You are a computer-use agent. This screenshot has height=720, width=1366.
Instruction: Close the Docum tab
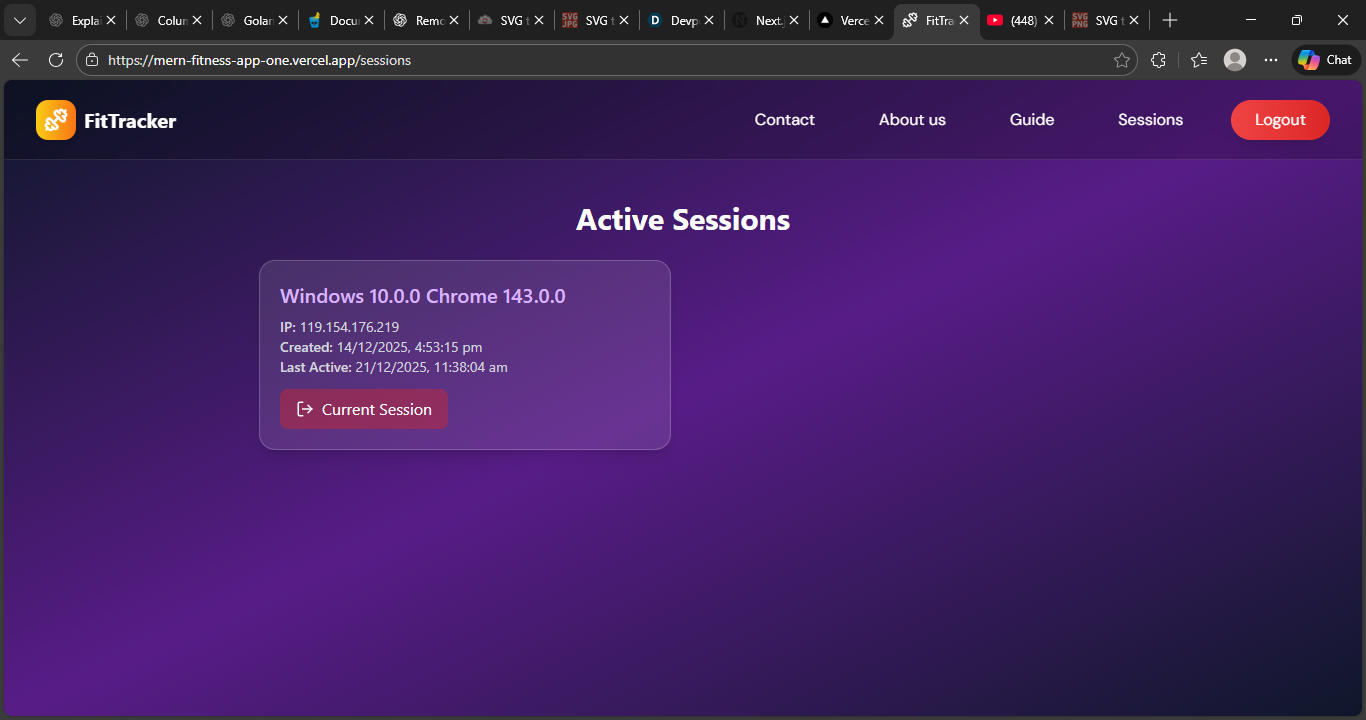pyautogui.click(x=369, y=20)
